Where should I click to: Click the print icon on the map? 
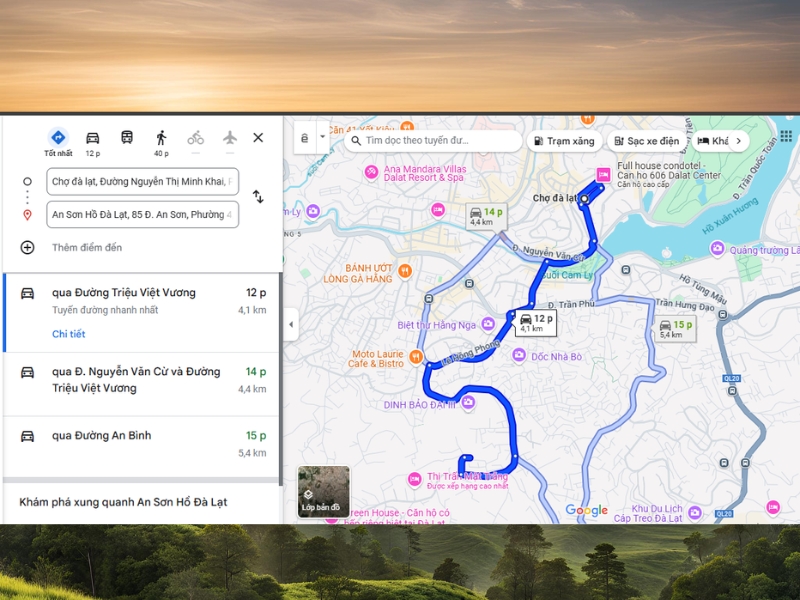(x=304, y=141)
